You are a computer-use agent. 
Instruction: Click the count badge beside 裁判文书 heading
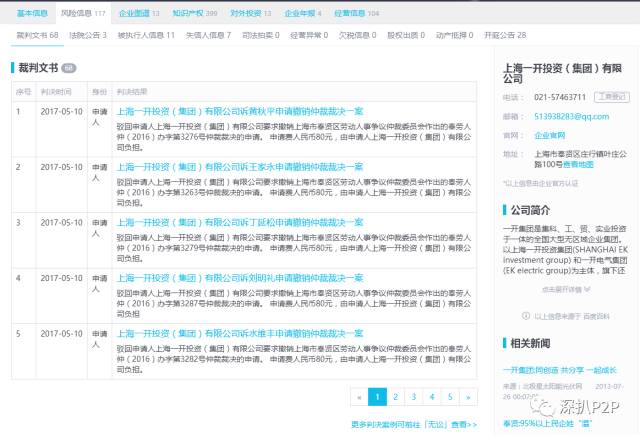69,68
